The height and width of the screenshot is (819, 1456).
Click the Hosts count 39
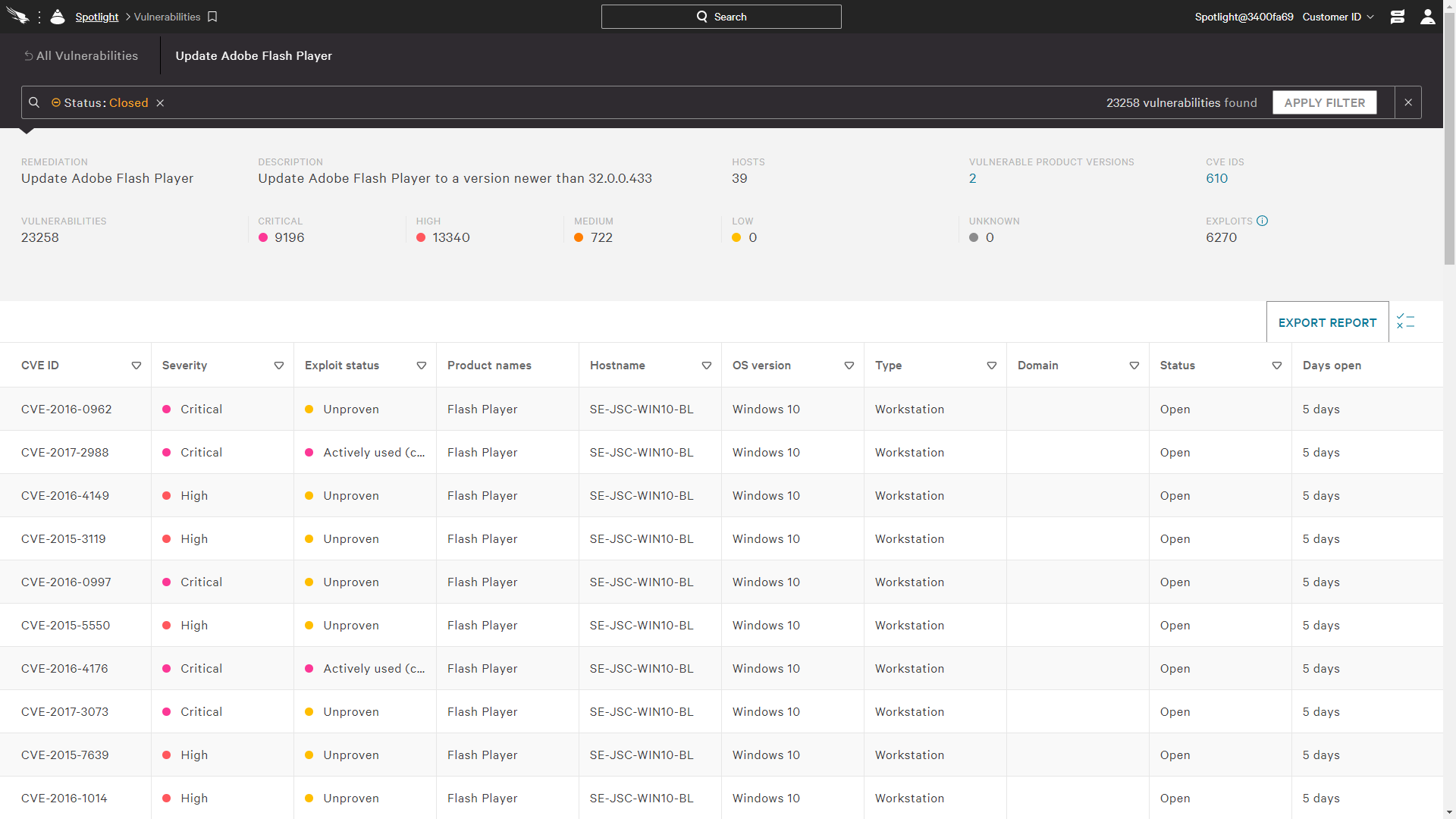click(x=739, y=179)
